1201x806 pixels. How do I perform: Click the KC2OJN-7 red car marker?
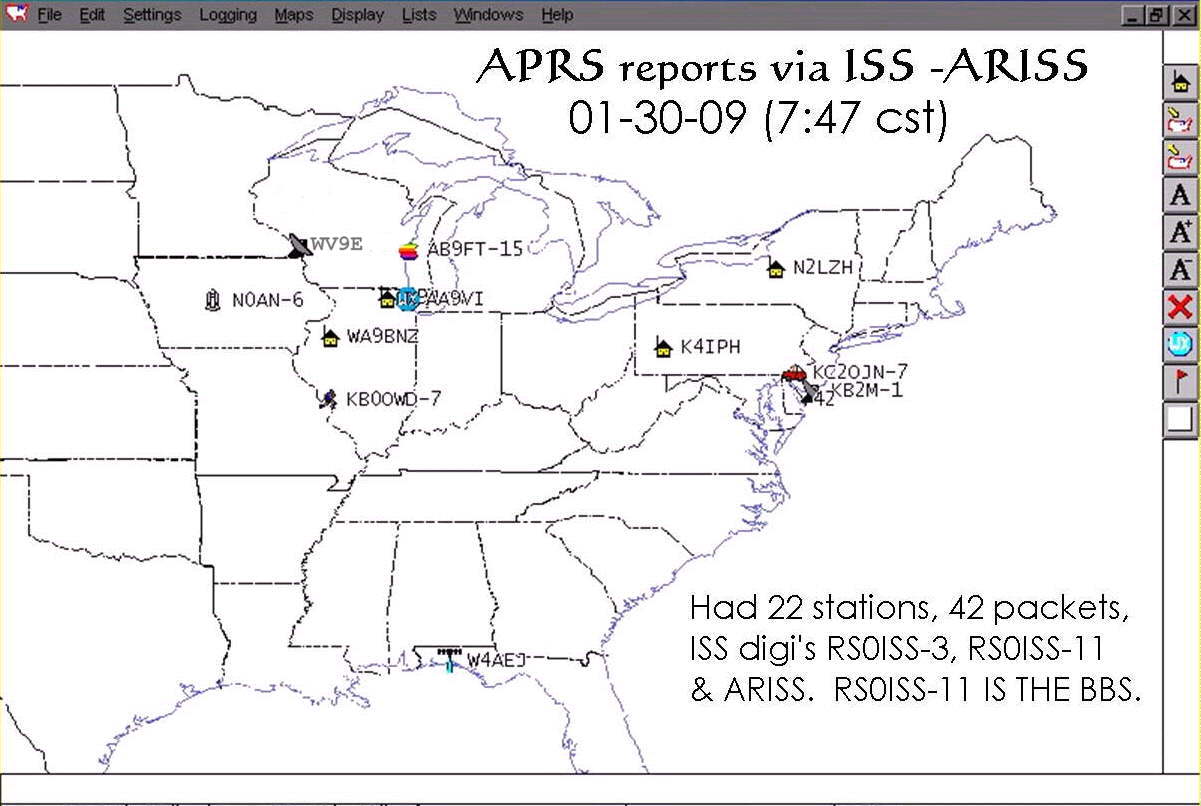[x=795, y=374]
